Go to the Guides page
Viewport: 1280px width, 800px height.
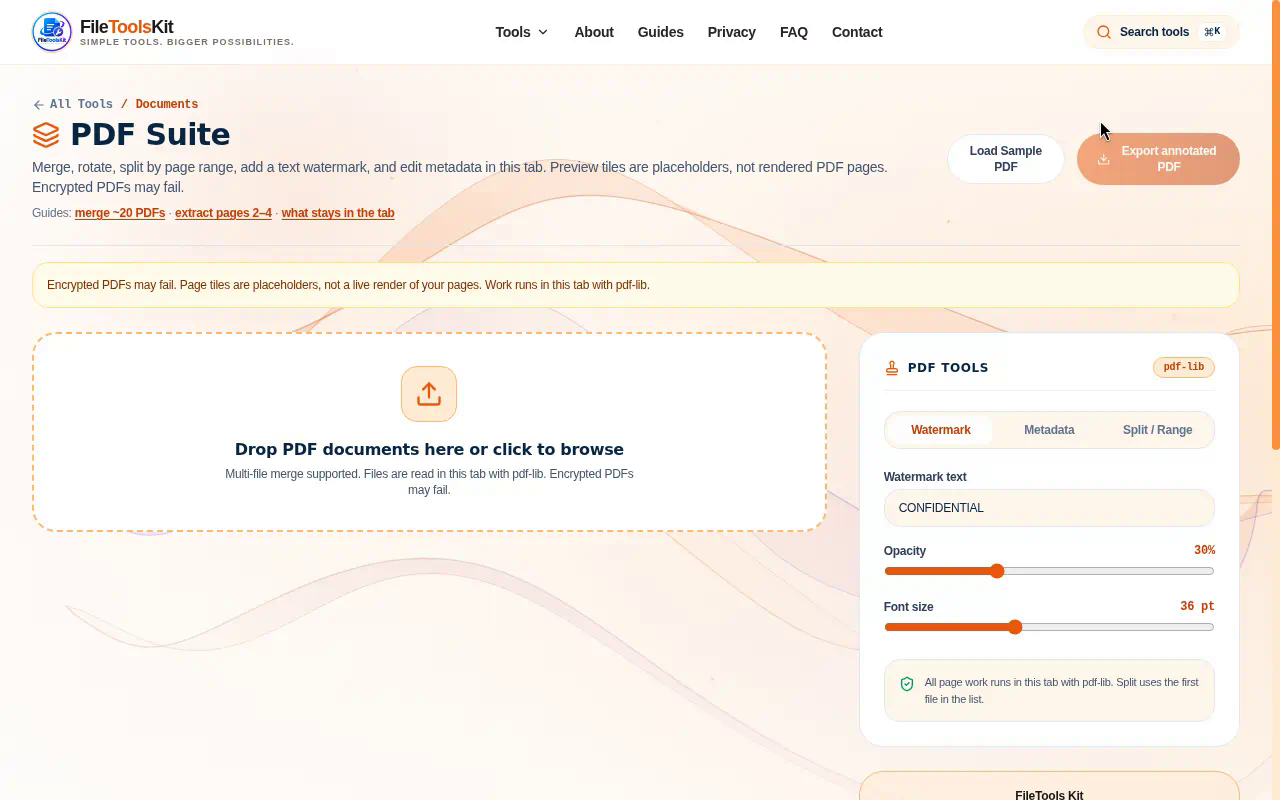[x=661, y=32]
